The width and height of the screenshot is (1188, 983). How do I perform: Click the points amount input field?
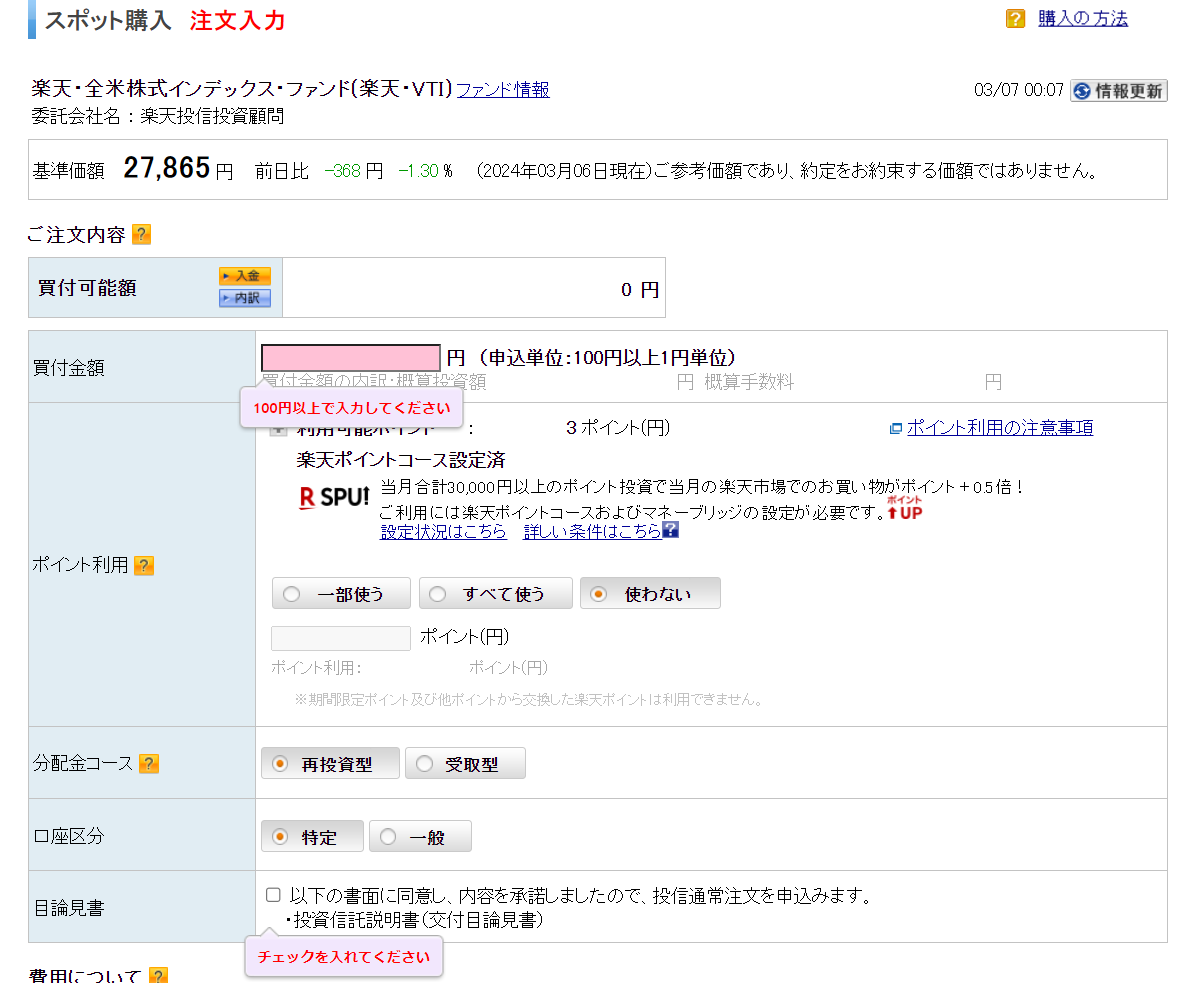(x=341, y=638)
